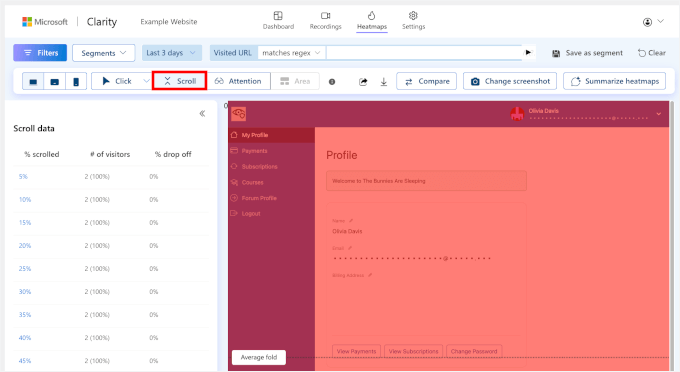Open the Recordings tab
The image size is (680, 372).
325,20
